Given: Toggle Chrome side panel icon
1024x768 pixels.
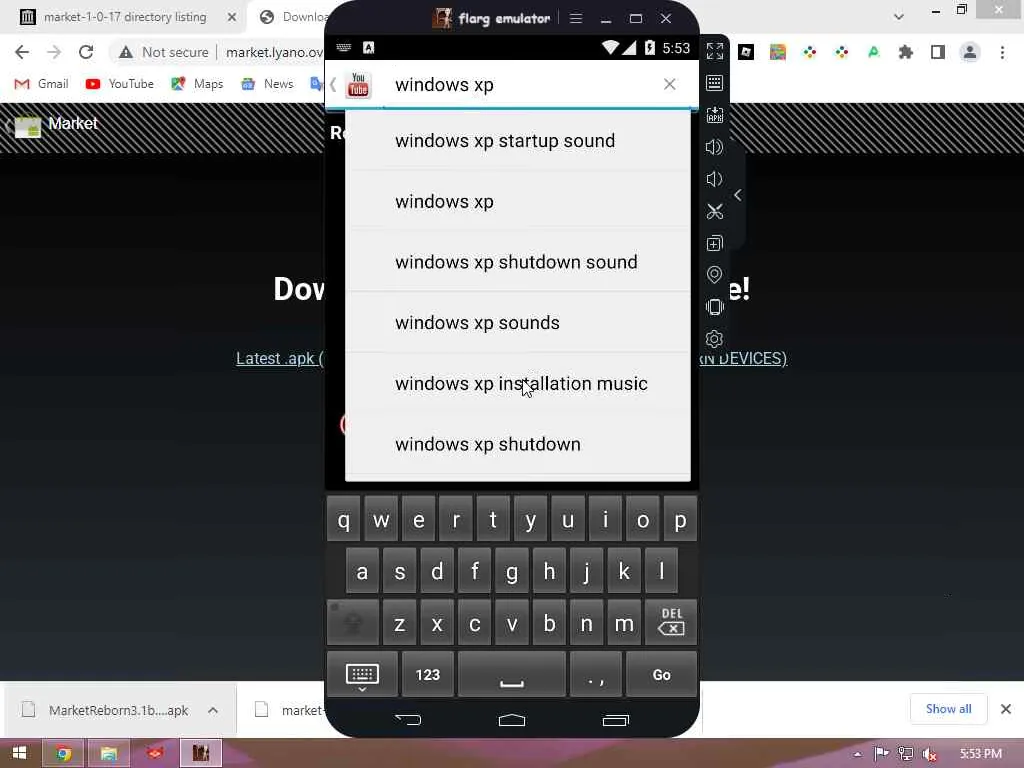Looking at the screenshot, I should click(937, 52).
